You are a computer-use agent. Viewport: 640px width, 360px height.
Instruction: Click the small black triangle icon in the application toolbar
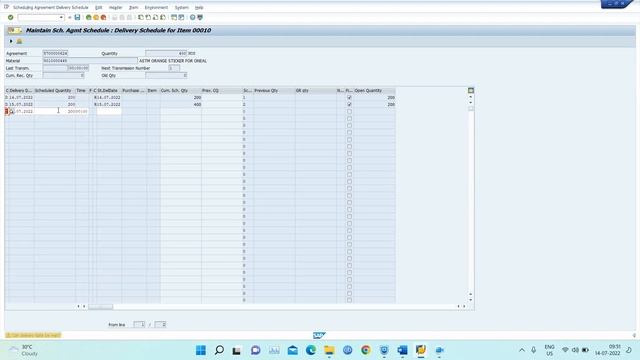click(x=11, y=41)
